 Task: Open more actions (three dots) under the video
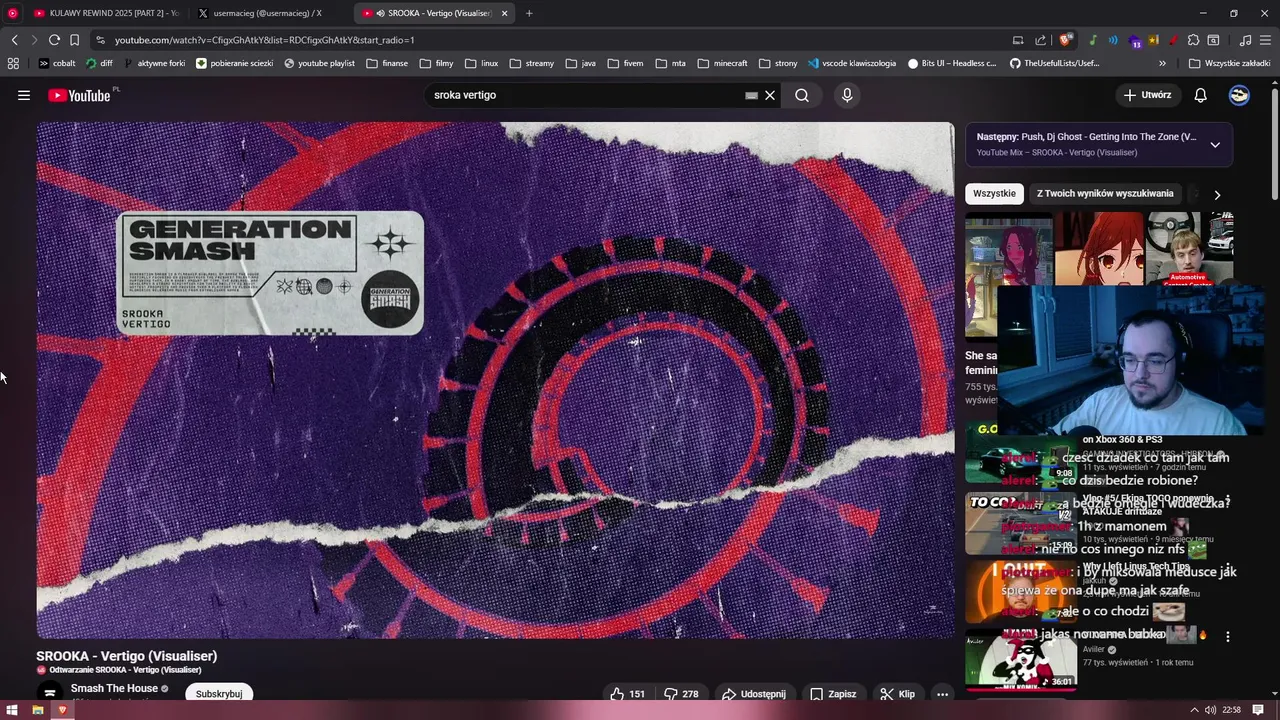pos(942,694)
